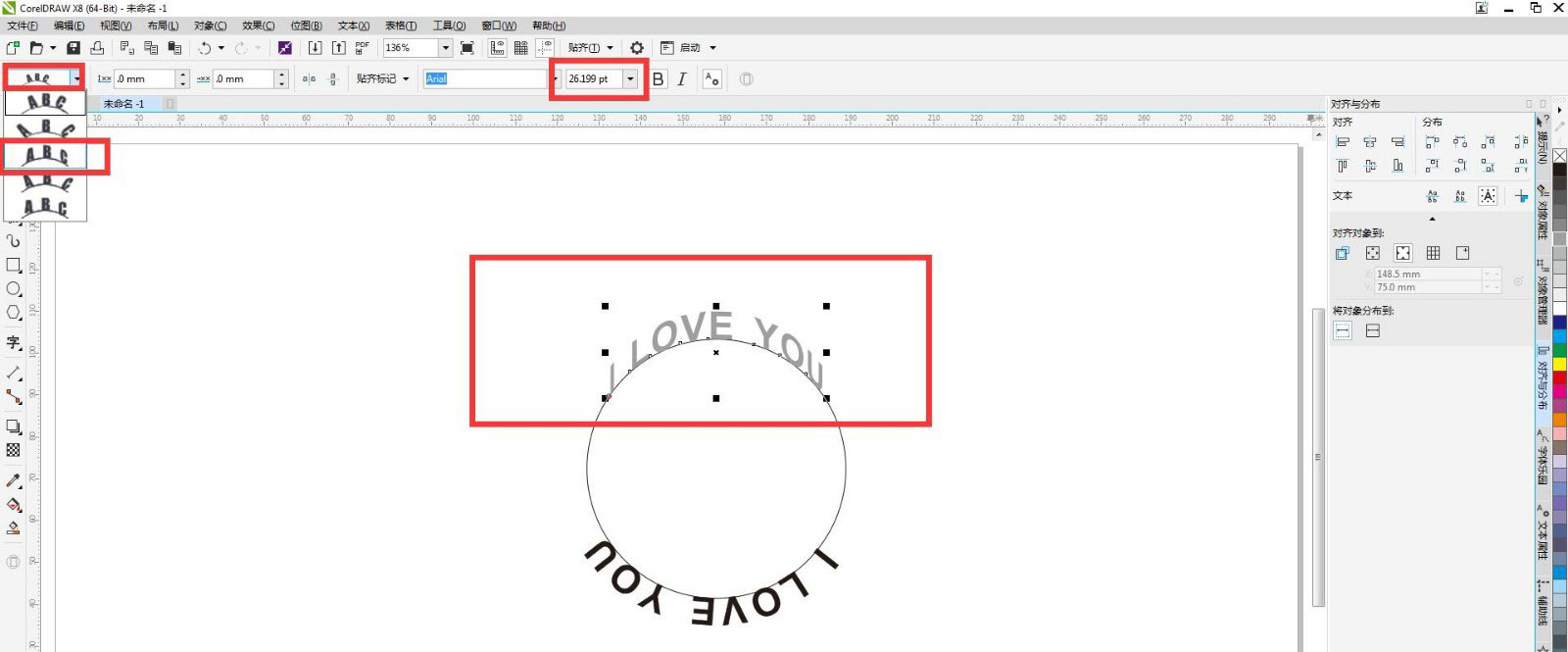The width and height of the screenshot is (1568, 652).
Task: Choose the third ABC text orientation preset
Action: (x=46, y=155)
